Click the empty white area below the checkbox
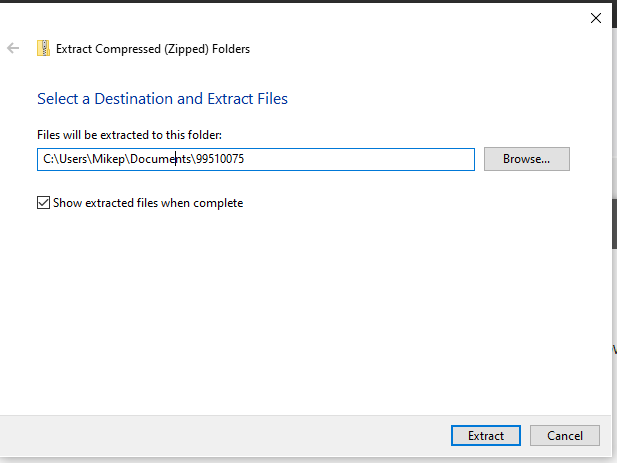617x463 pixels. coord(300,310)
